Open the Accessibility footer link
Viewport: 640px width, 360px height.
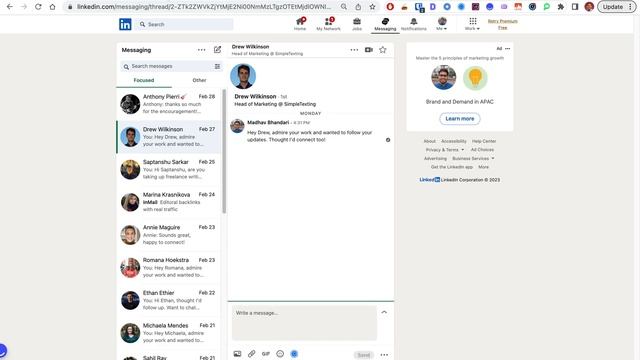(x=453, y=141)
